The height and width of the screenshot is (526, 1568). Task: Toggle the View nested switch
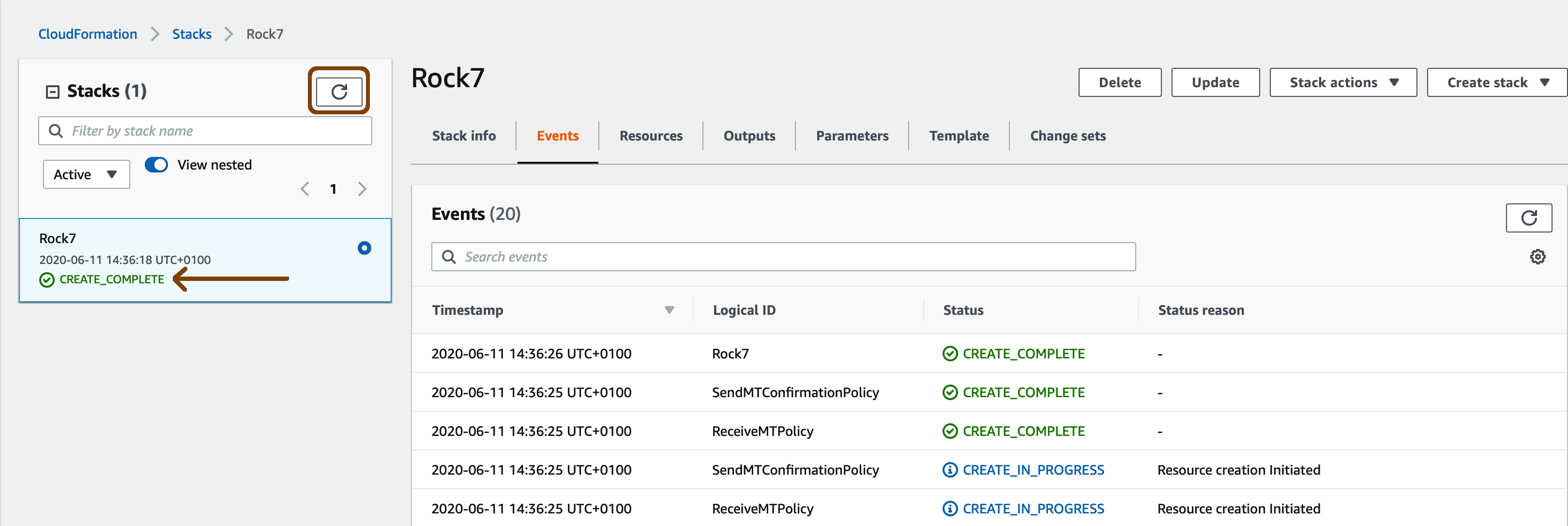[x=156, y=165]
